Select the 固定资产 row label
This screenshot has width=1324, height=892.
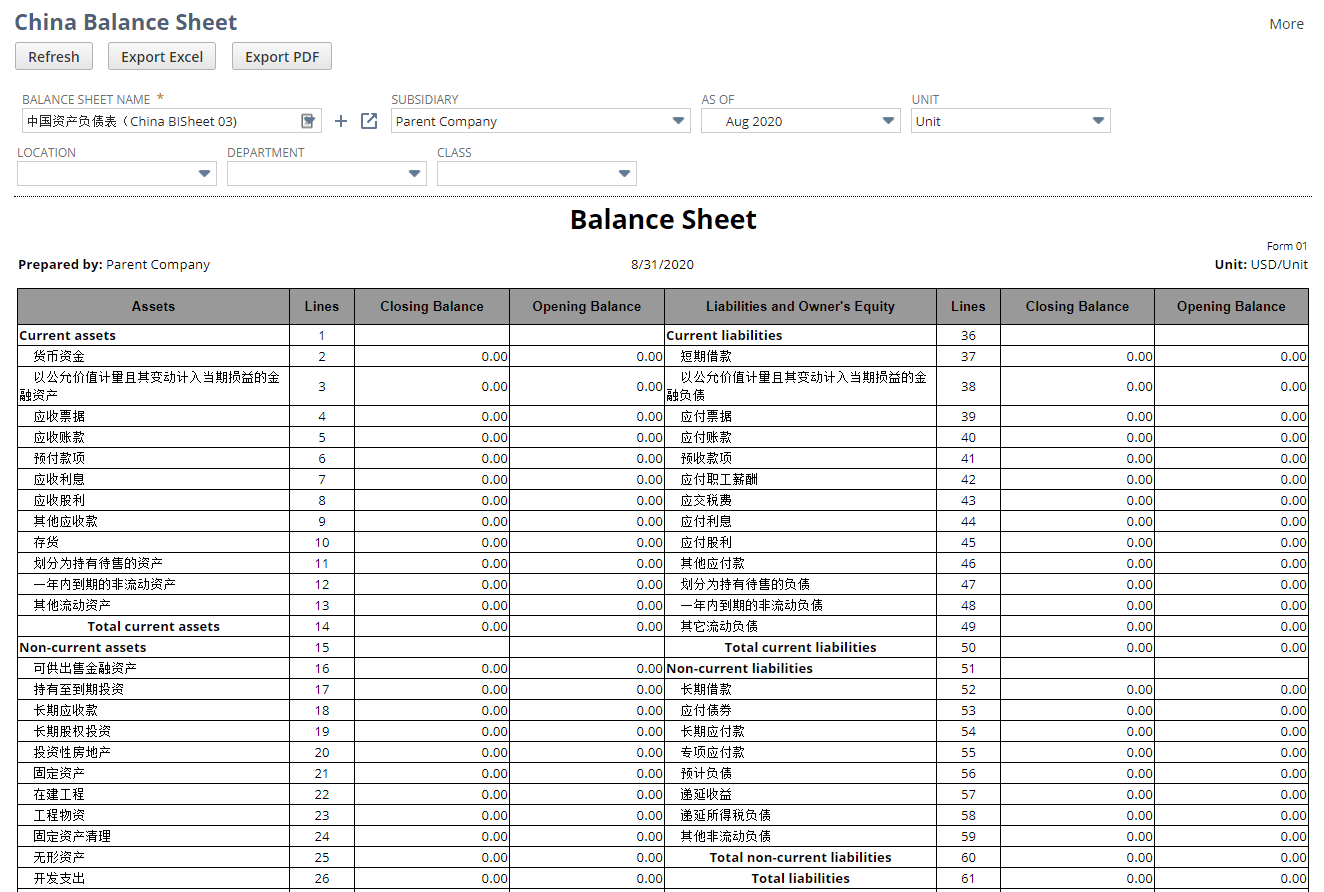coord(59,774)
